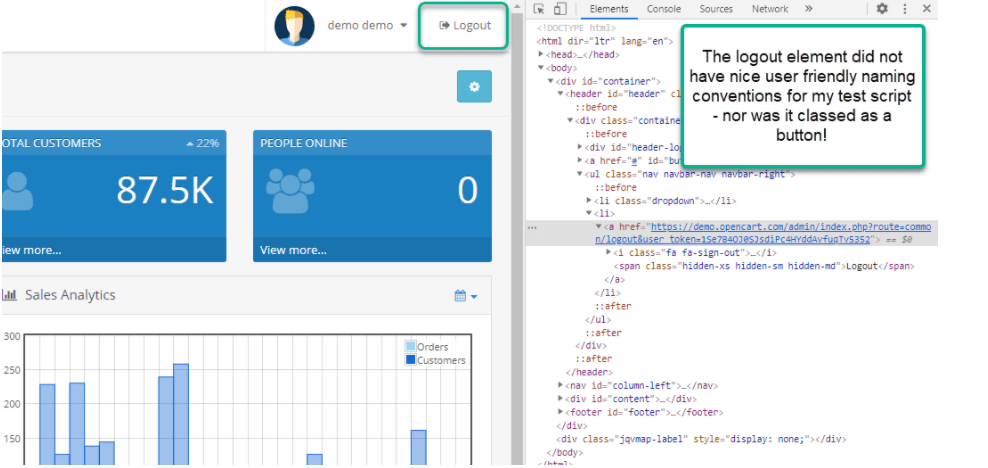Open the Sales Analytics calendar range dropdown

[465, 296]
